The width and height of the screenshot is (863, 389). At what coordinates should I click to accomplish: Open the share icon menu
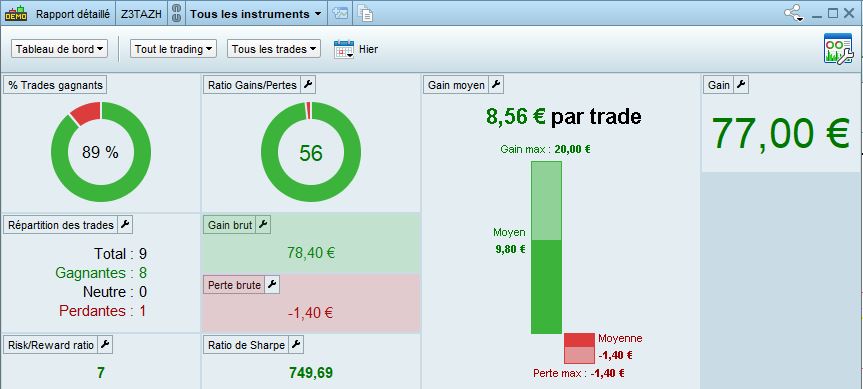794,13
